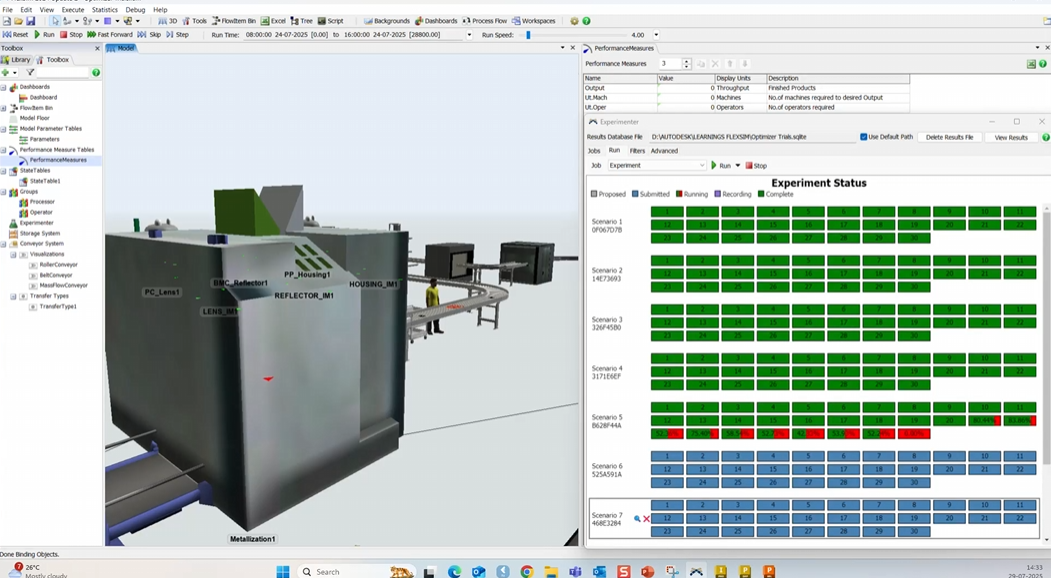Open the Job dropdown showing Experiment
Screen dimensions: 1051x578
(656, 166)
